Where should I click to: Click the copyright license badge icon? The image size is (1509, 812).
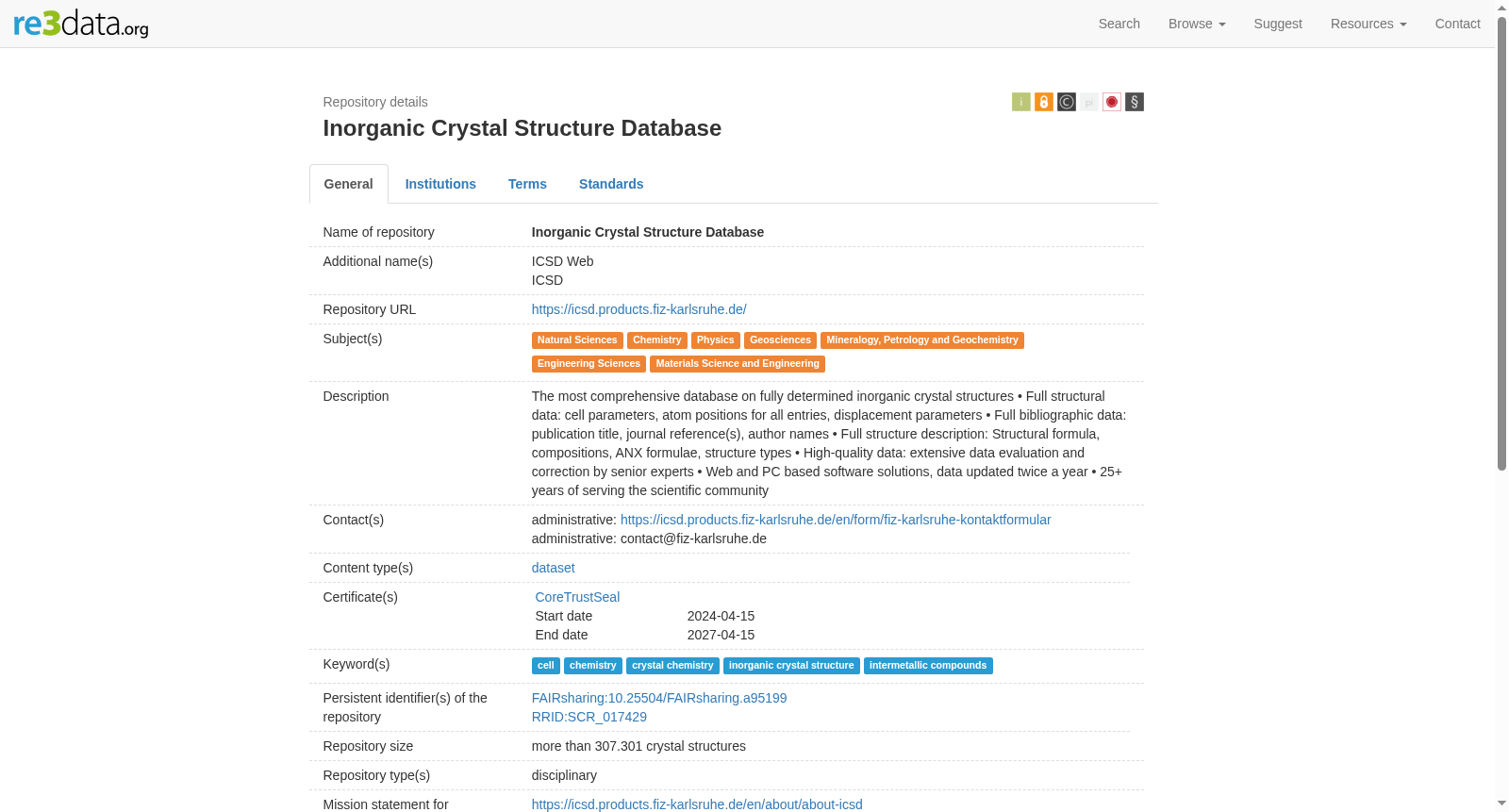1066,102
